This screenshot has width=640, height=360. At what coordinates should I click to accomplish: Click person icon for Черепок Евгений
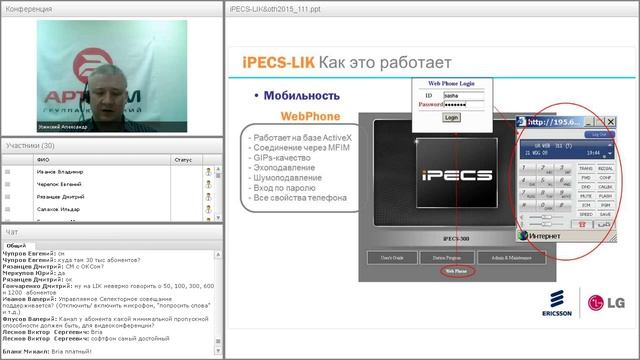click(209, 184)
